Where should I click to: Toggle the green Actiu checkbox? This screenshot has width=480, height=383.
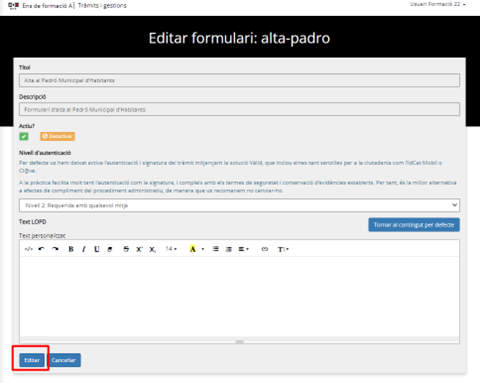click(24, 136)
